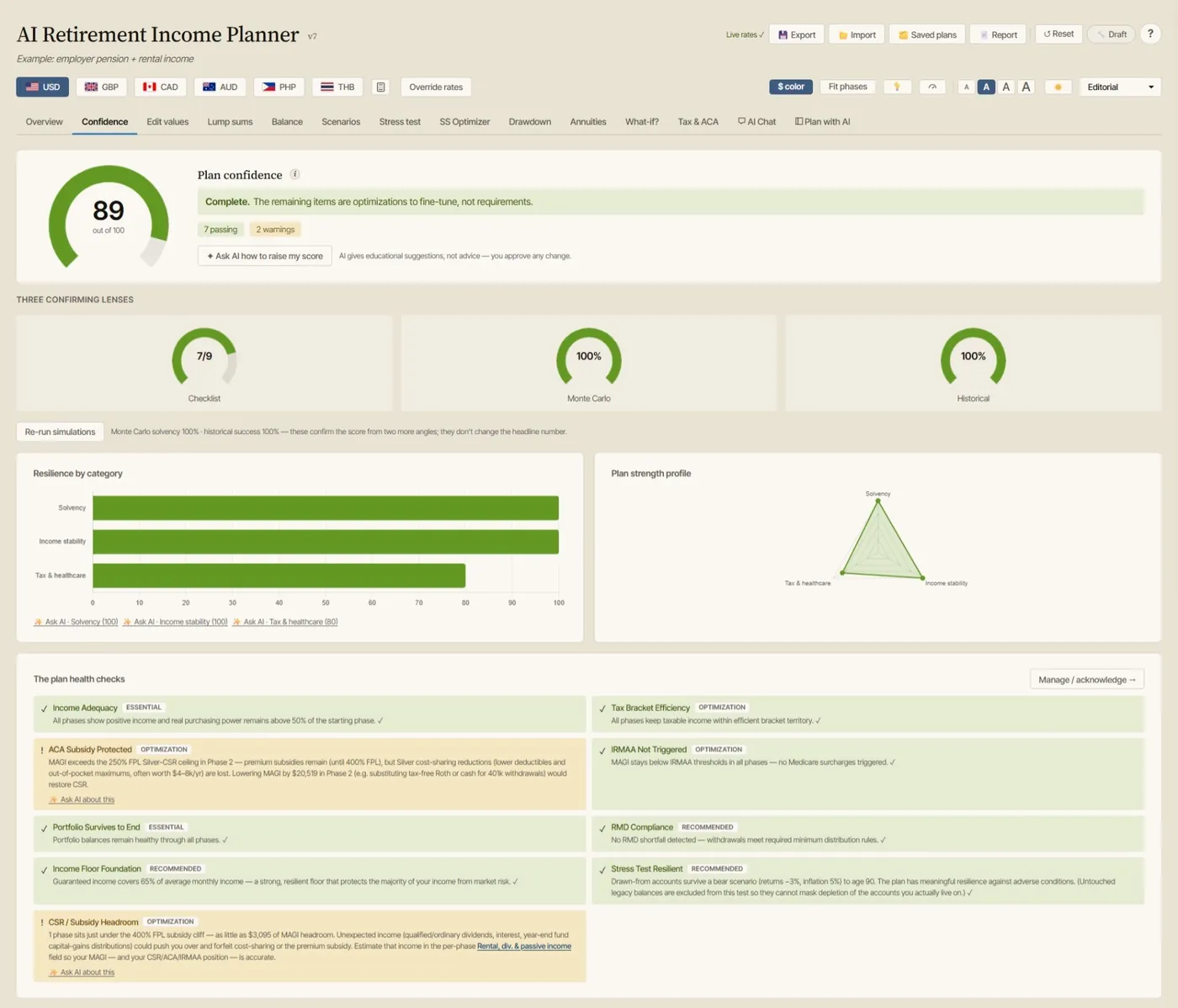This screenshot has width=1178, height=1008.
Task: Open the Tax & ACA tab
Action: [698, 122]
